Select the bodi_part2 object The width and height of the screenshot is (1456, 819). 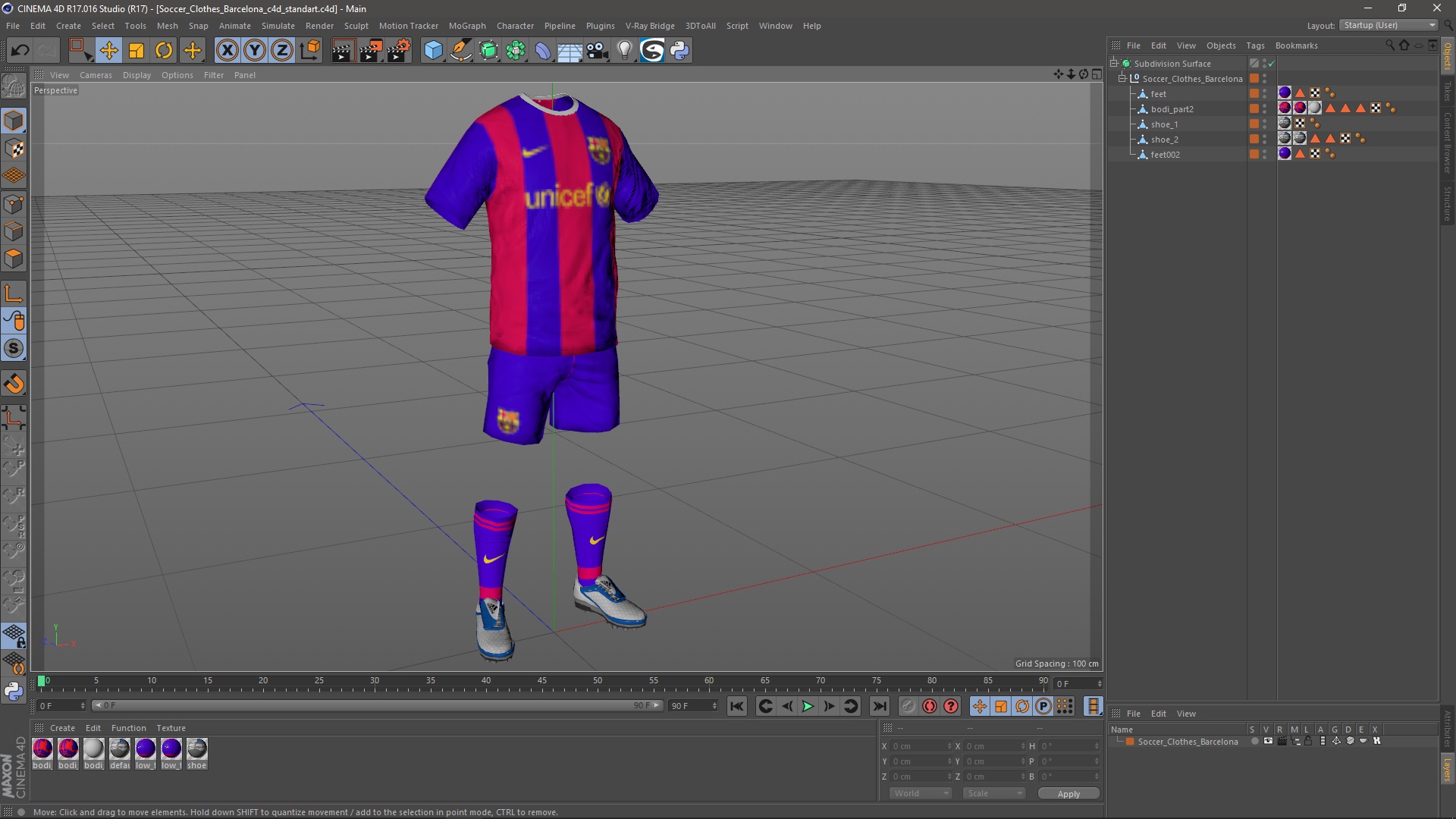[x=1172, y=109]
